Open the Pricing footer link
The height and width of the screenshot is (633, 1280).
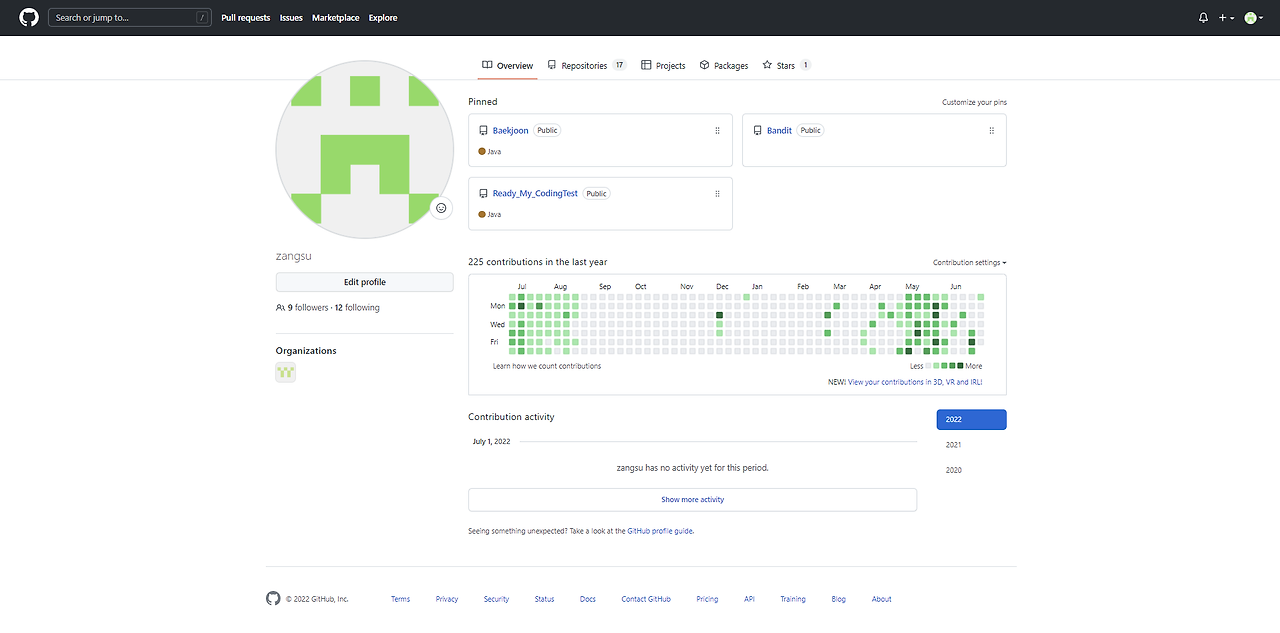[x=707, y=599]
